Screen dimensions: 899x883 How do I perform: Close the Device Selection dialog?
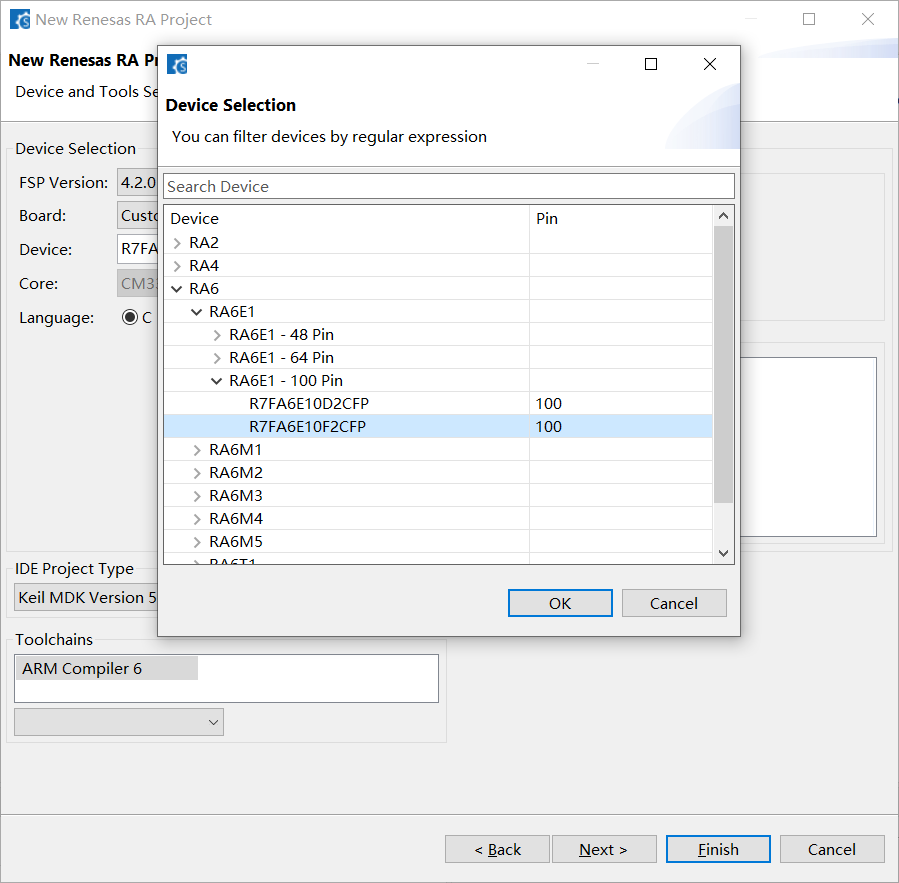click(710, 64)
